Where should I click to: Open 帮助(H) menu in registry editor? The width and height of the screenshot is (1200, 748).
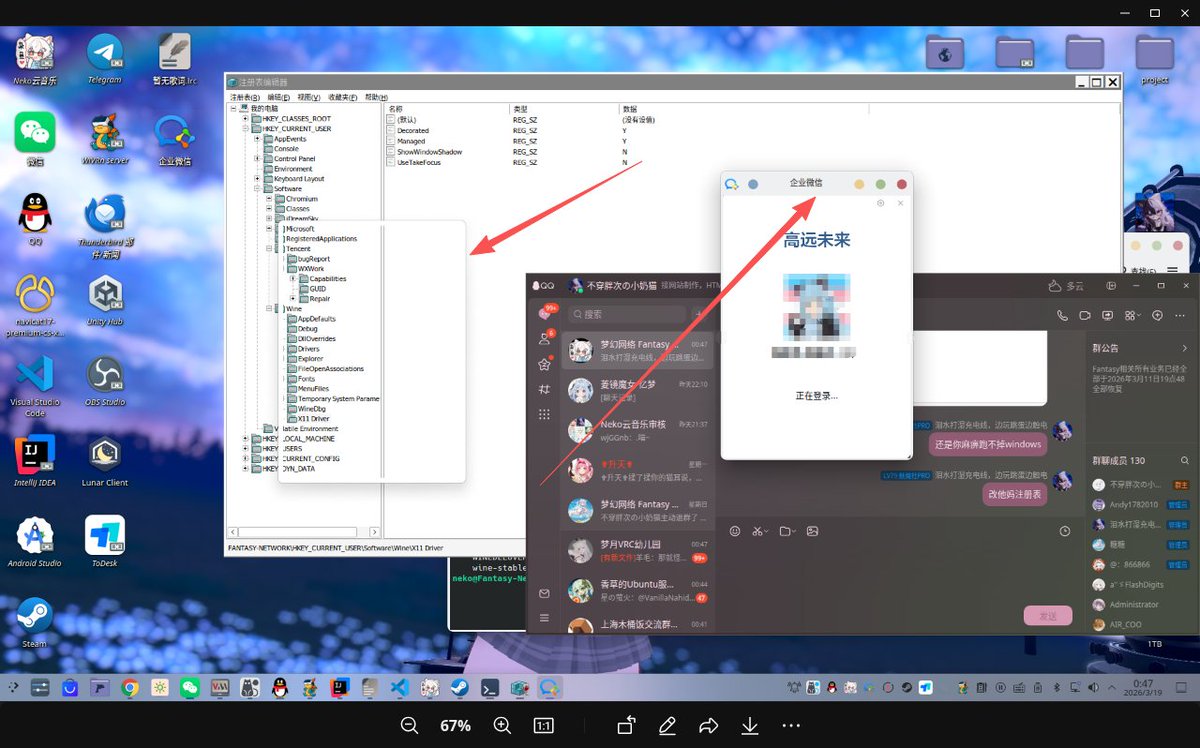pos(377,97)
